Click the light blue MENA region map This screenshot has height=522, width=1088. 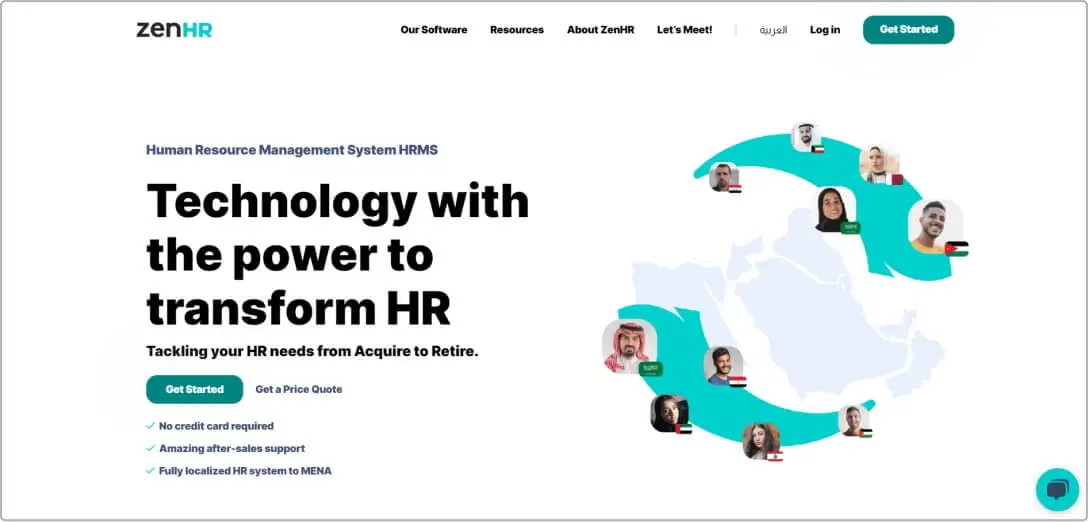[800, 300]
